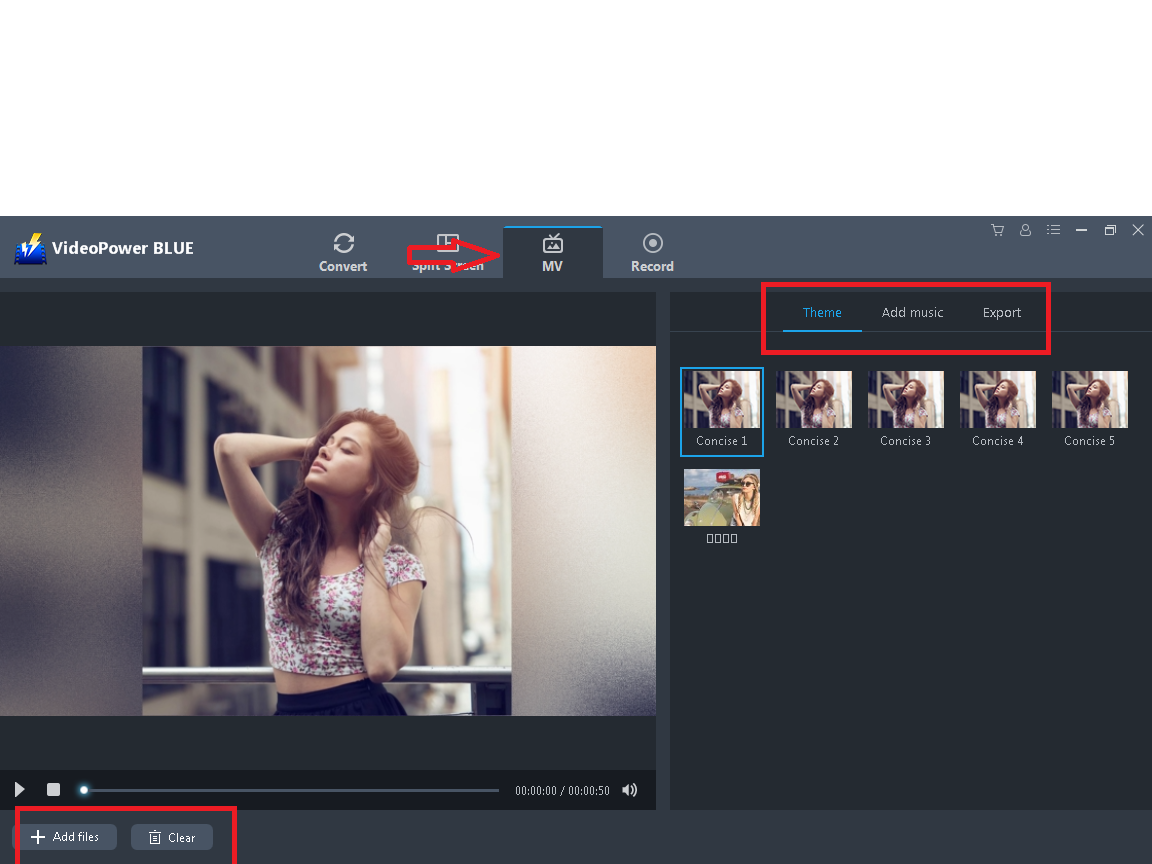This screenshot has height=864, width=1152.
Task: Select the Theme tab
Action: [x=822, y=312]
